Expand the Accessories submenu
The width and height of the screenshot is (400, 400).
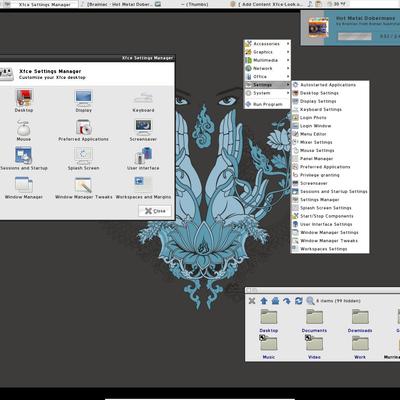[x=267, y=44]
